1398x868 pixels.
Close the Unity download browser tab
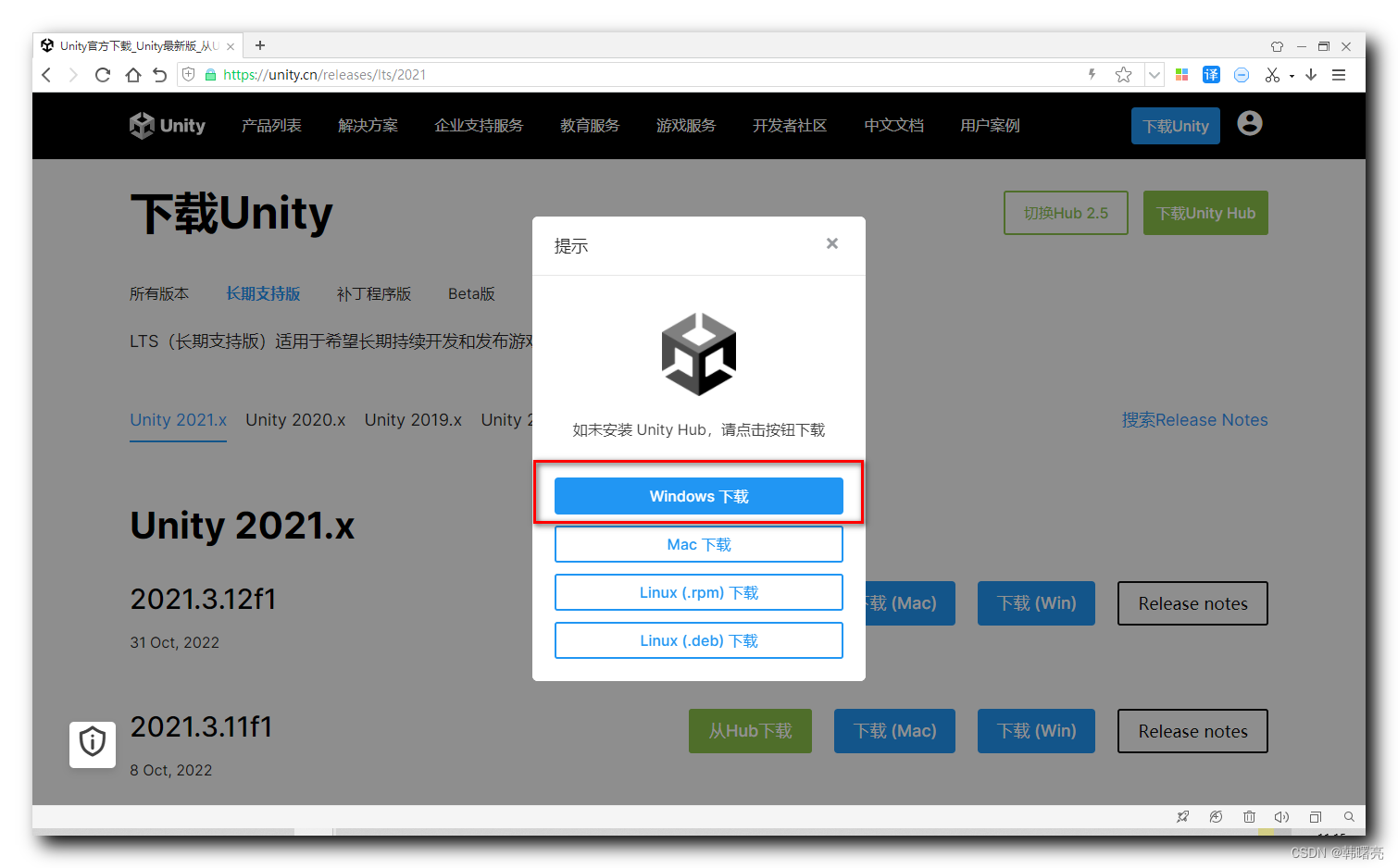click(x=231, y=46)
